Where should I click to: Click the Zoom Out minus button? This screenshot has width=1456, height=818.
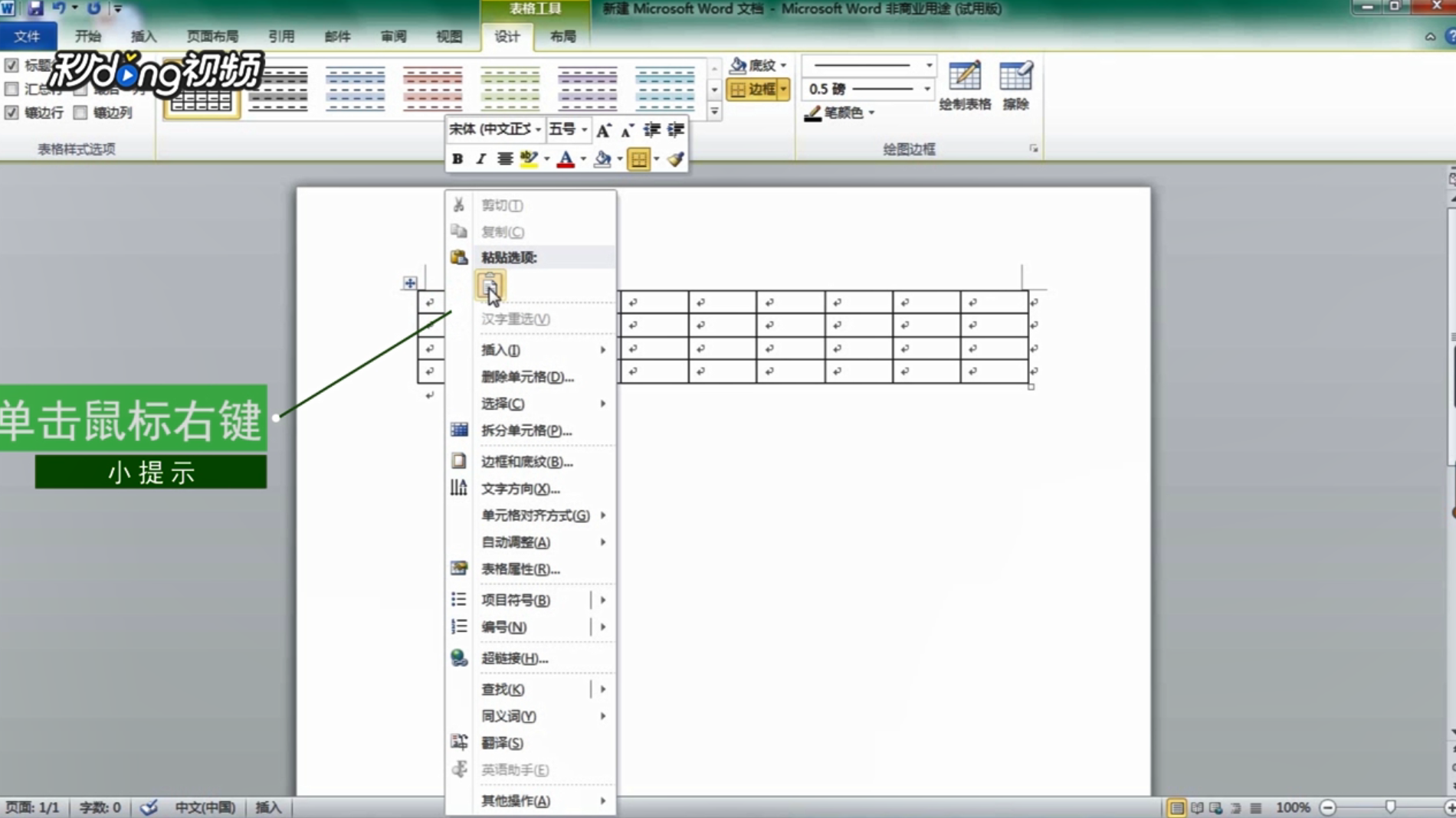(x=1328, y=807)
